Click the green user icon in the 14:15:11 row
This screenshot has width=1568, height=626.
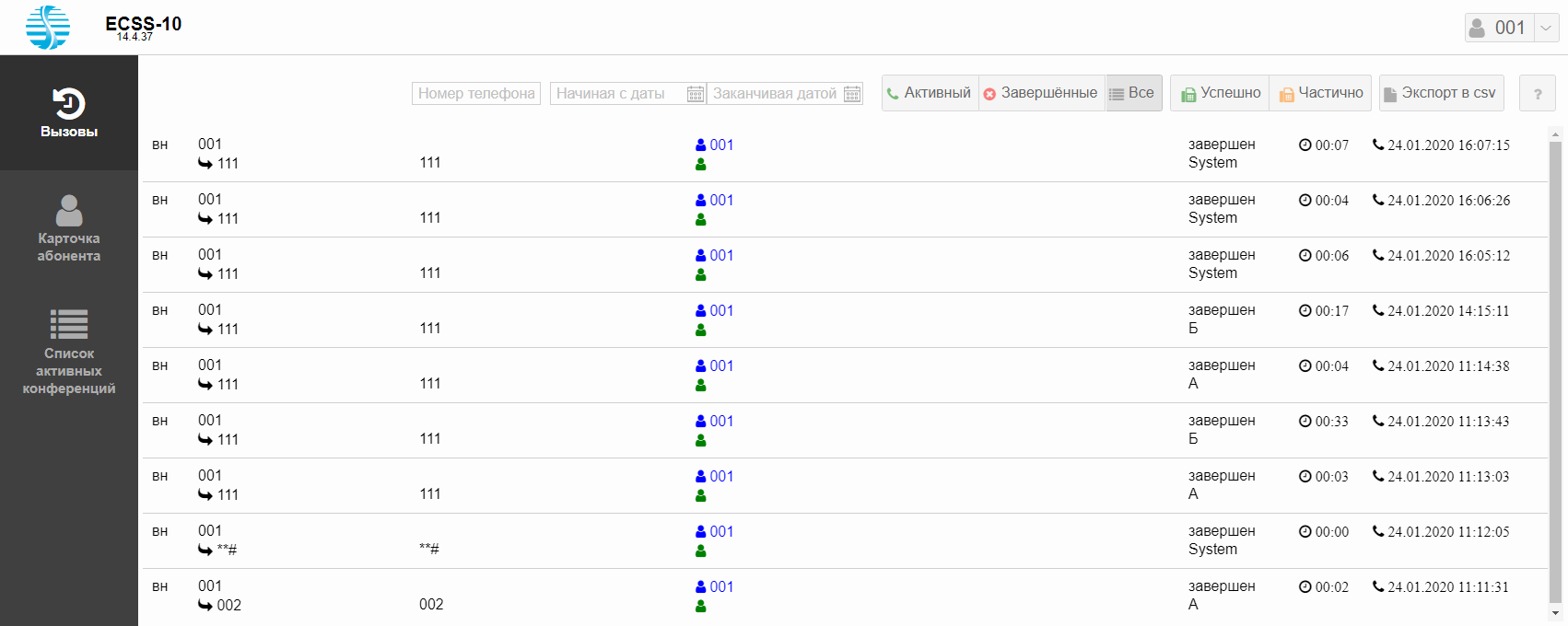click(701, 330)
